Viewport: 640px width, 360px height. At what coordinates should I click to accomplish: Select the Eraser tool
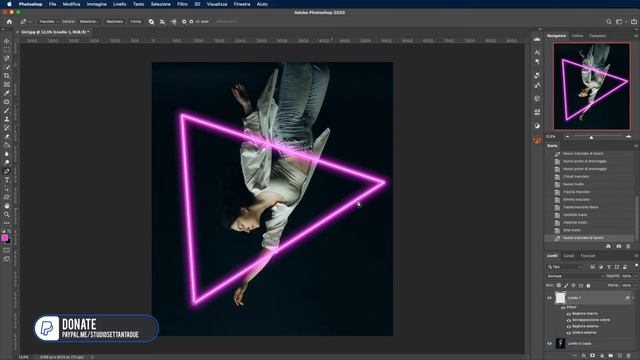(7, 136)
